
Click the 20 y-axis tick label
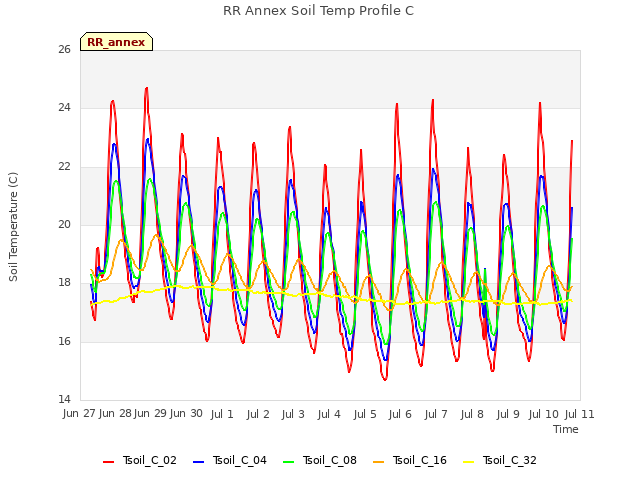click(x=64, y=224)
